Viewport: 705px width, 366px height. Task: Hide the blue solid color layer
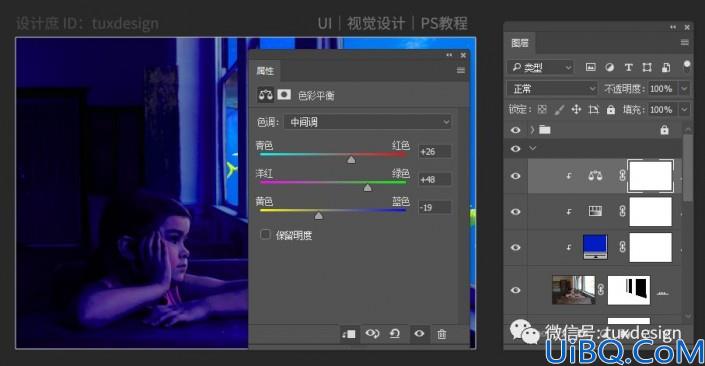tap(516, 247)
